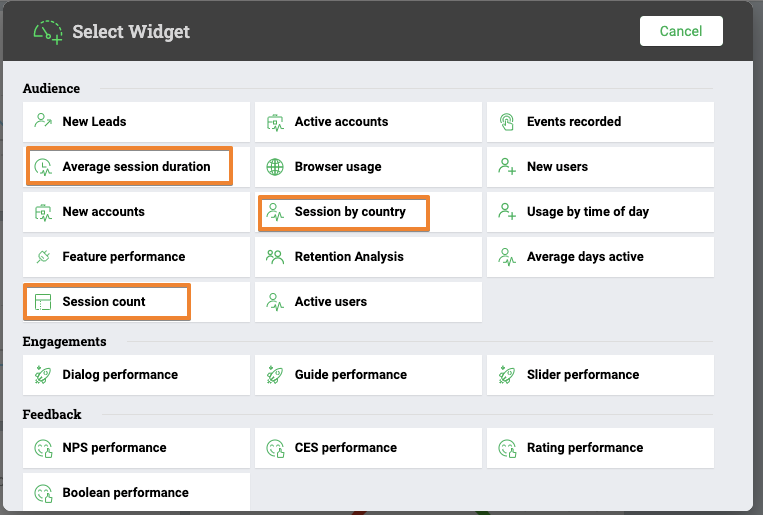Choose the Session count table icon

[x=43, y=302]
